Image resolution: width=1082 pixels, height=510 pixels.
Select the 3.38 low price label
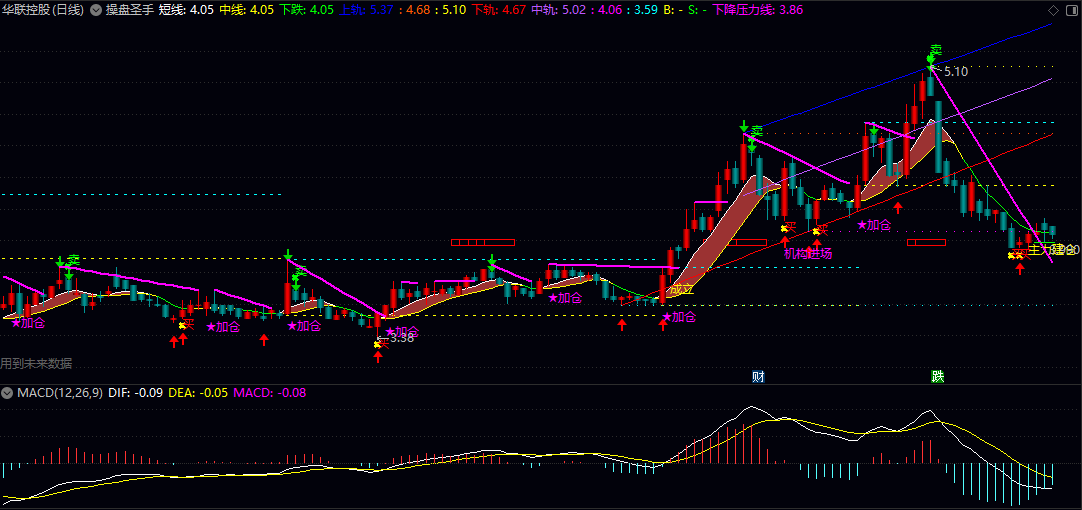tap(402, 337)
